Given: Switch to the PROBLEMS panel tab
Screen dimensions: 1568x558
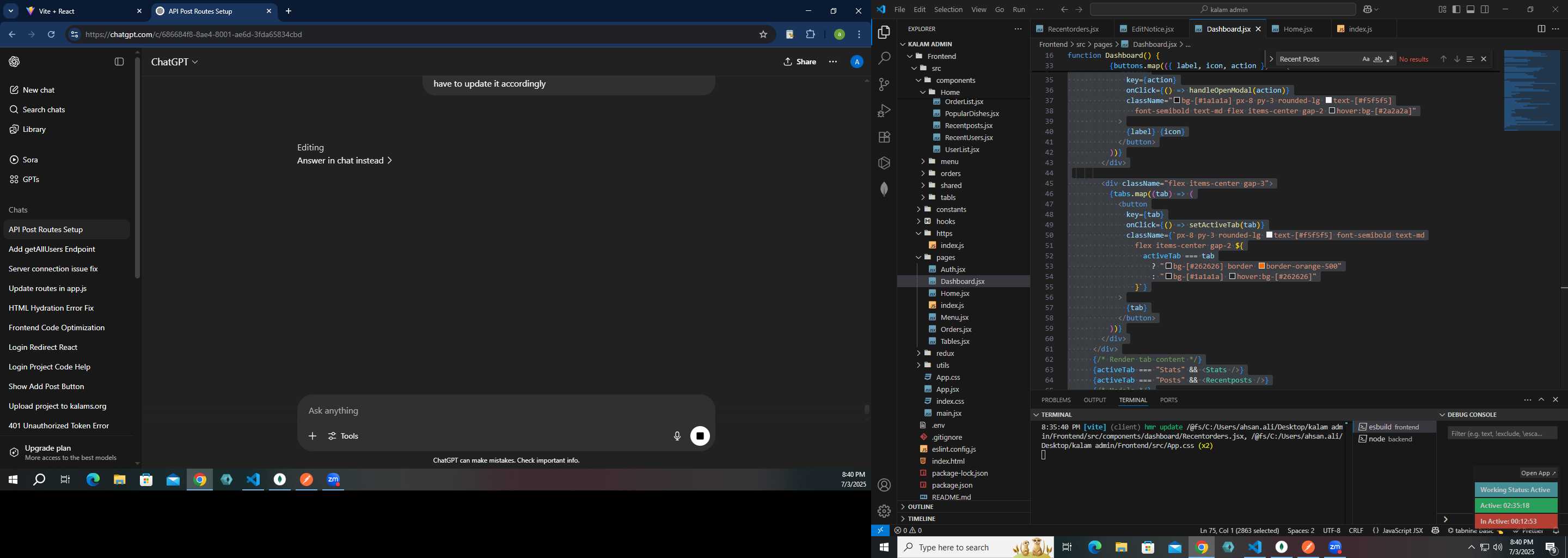Looking at the screenshot, I should pos(1056,400).
